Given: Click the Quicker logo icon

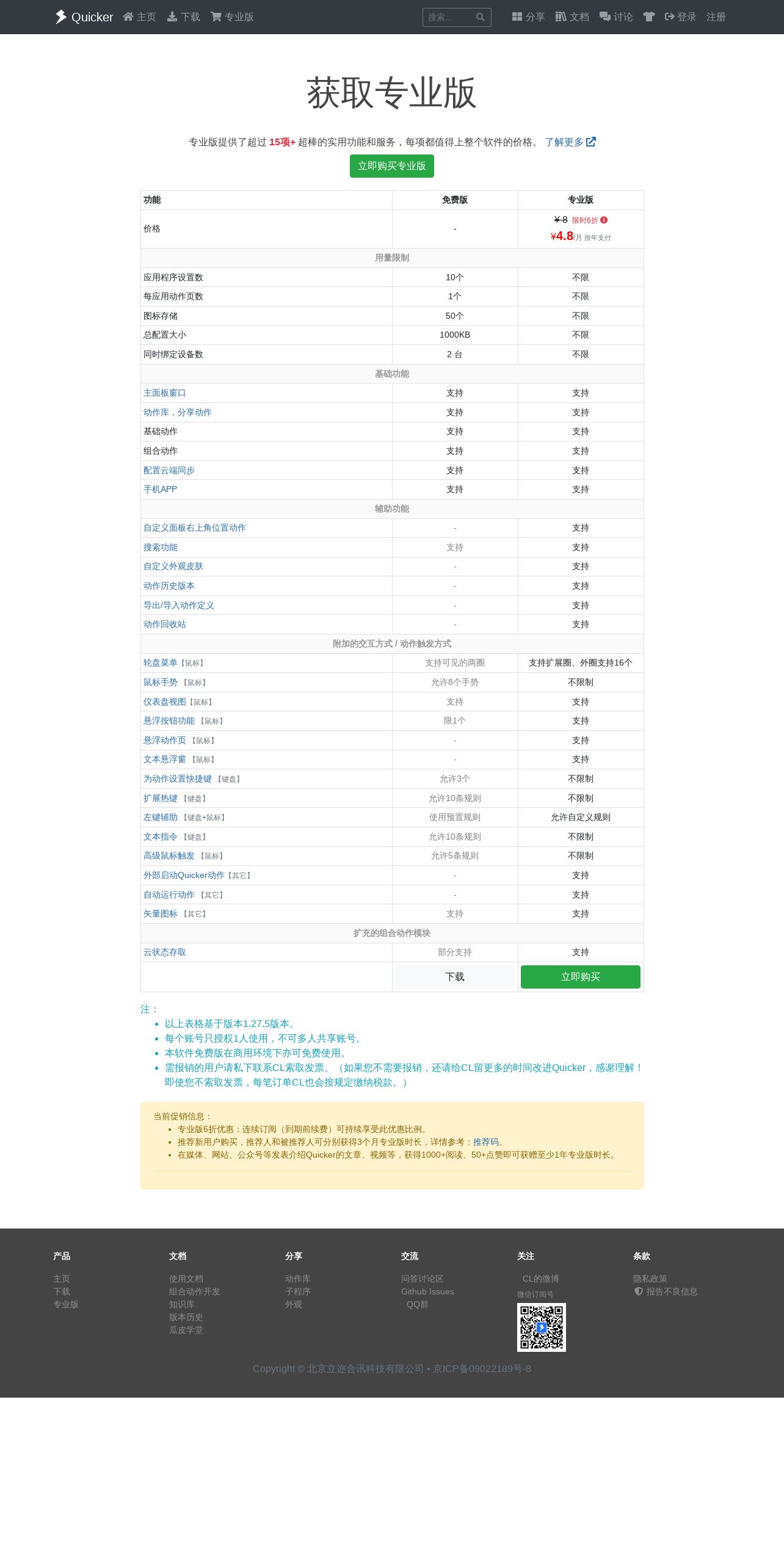Looking at the screenshot, I should pos(60,16).
